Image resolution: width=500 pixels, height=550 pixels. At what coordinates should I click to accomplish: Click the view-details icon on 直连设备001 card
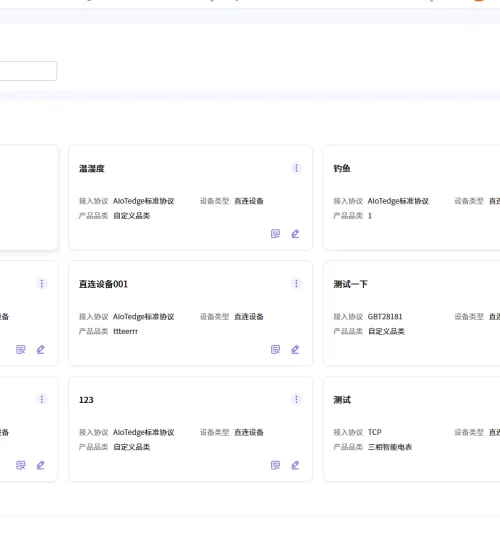(275, 349)
